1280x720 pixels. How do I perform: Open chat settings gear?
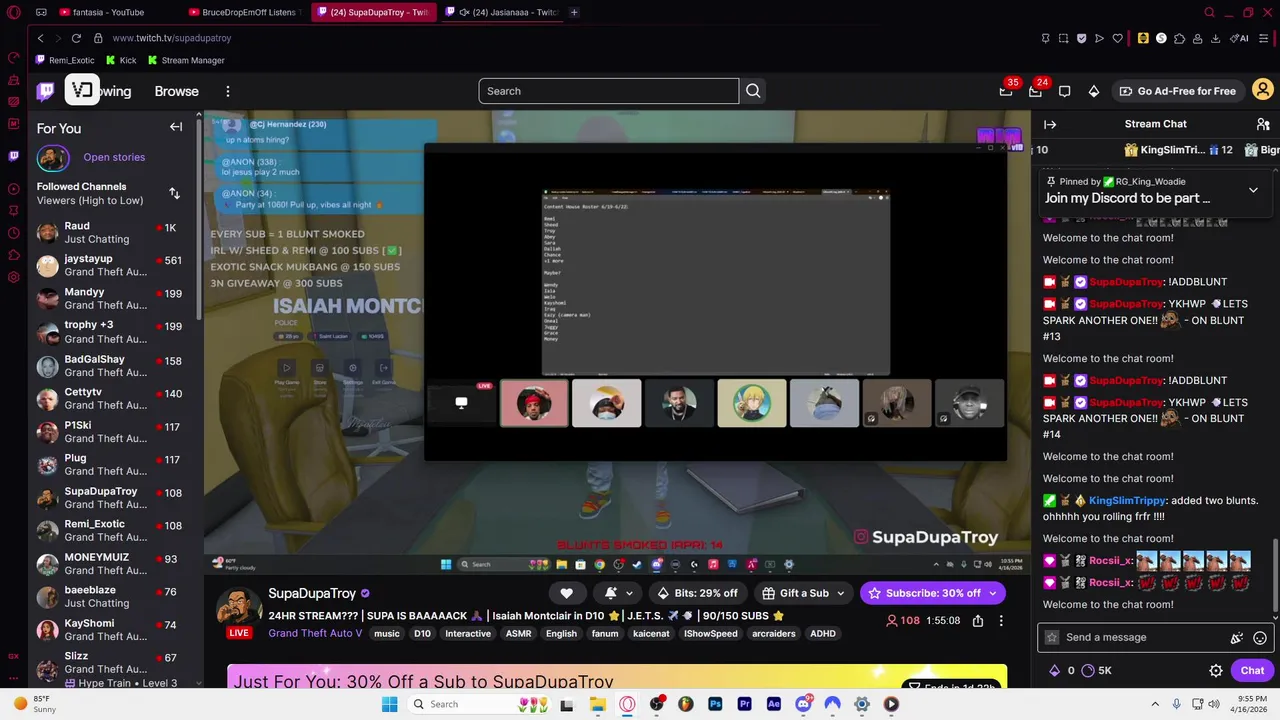pyautogui.click(x=1216, y=671)
